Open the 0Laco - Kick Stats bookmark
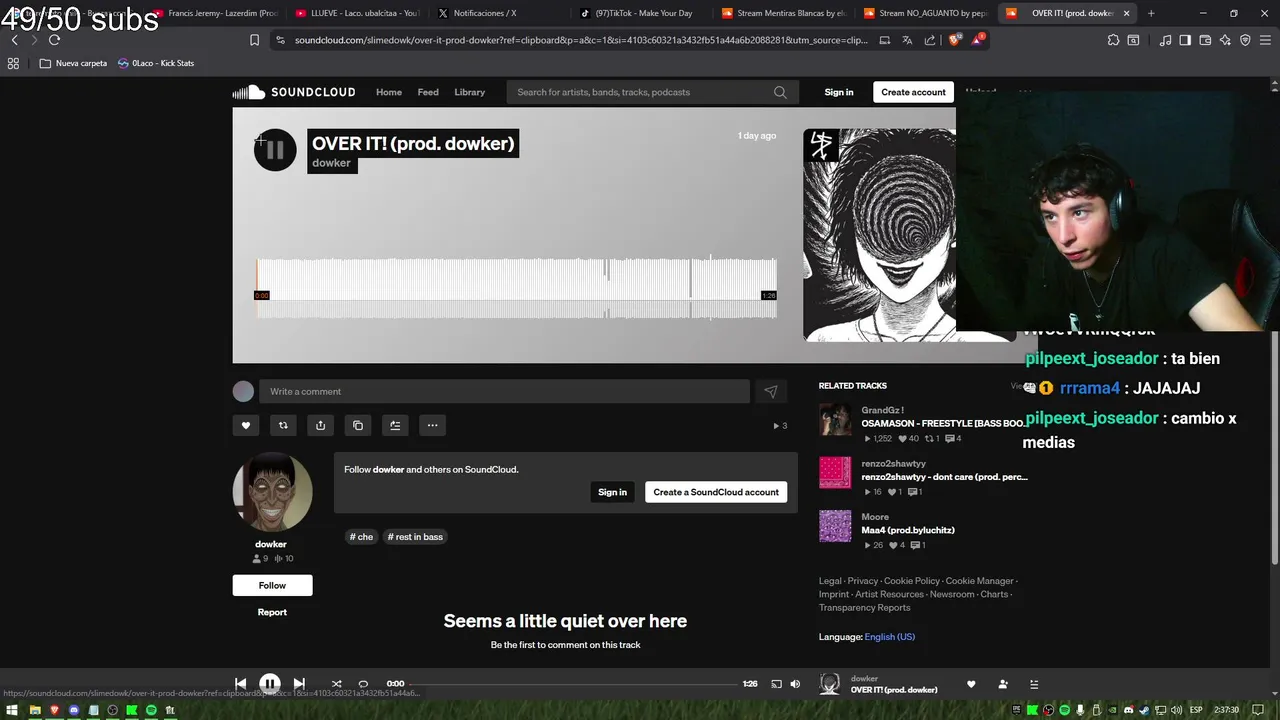The height and width of the screenshot is (720, 1280). pos(156,63)
